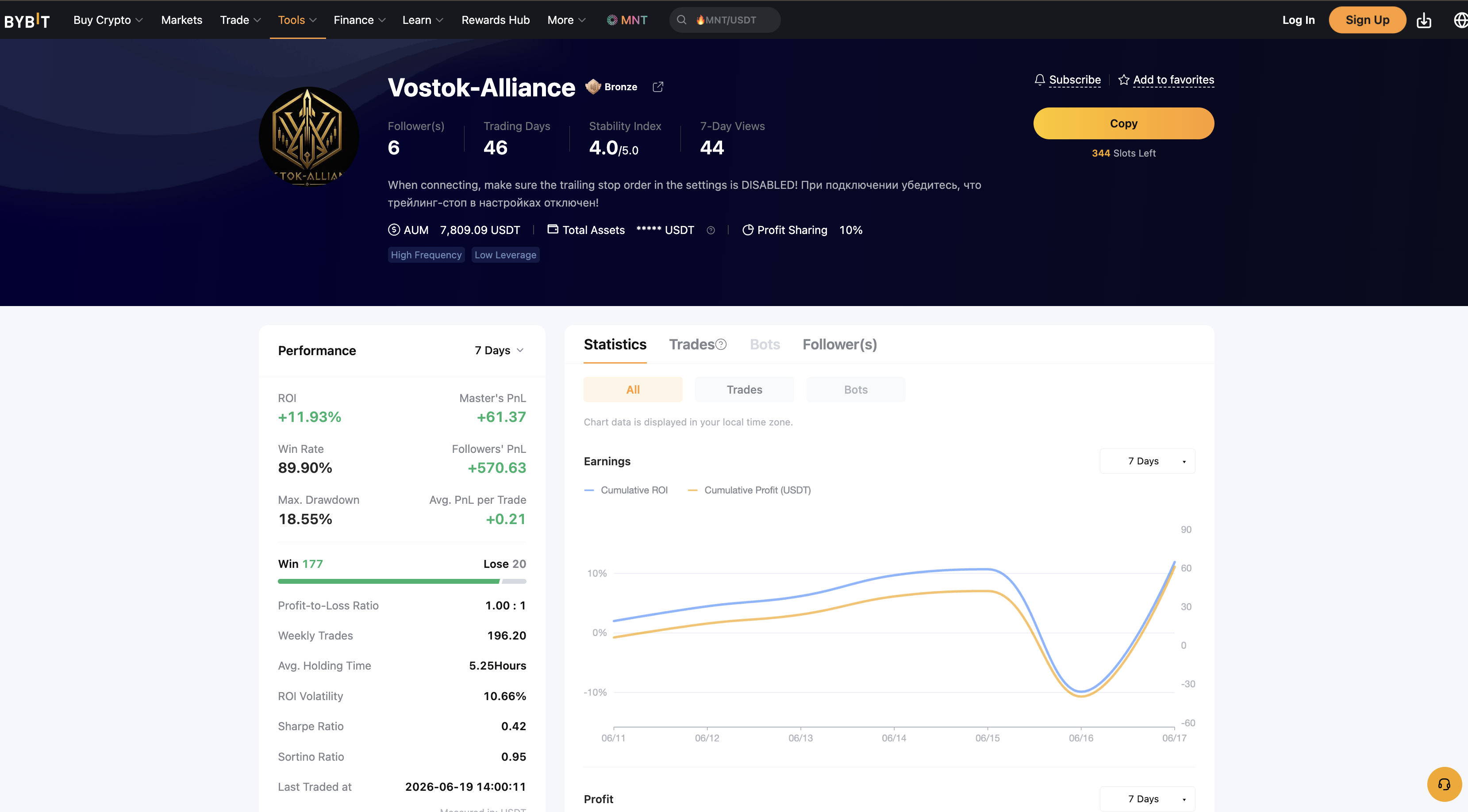Screen dimensions: 1468x812
Task: Select the All filter
Action: tap(633, 389)
